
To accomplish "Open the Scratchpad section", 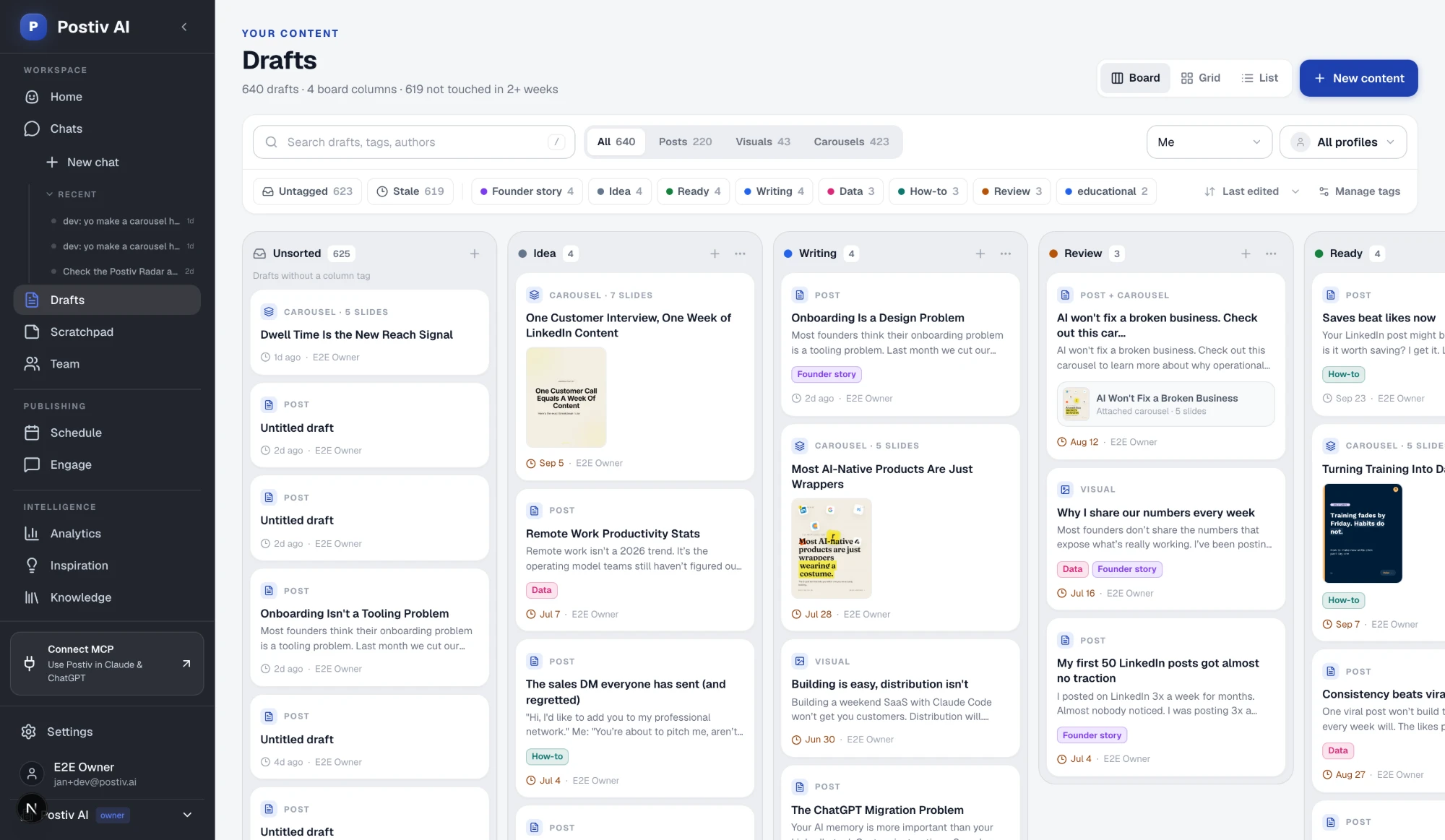I will tap(107, 332).
